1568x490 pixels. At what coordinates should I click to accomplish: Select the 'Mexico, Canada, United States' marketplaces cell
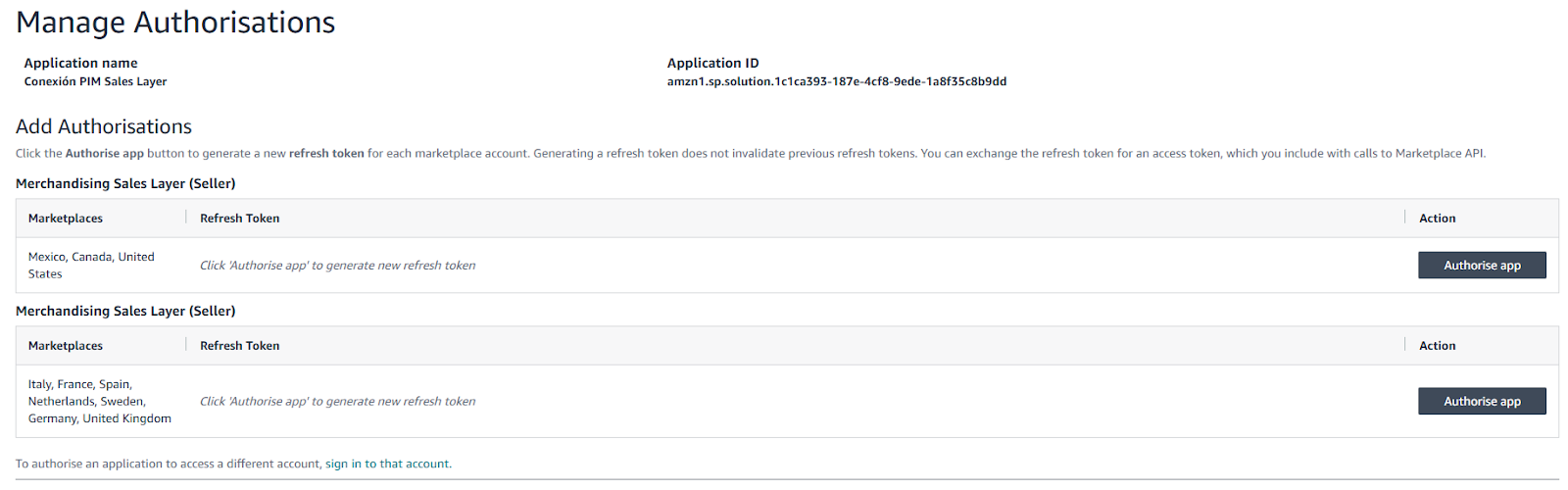[x=91, y=266]
